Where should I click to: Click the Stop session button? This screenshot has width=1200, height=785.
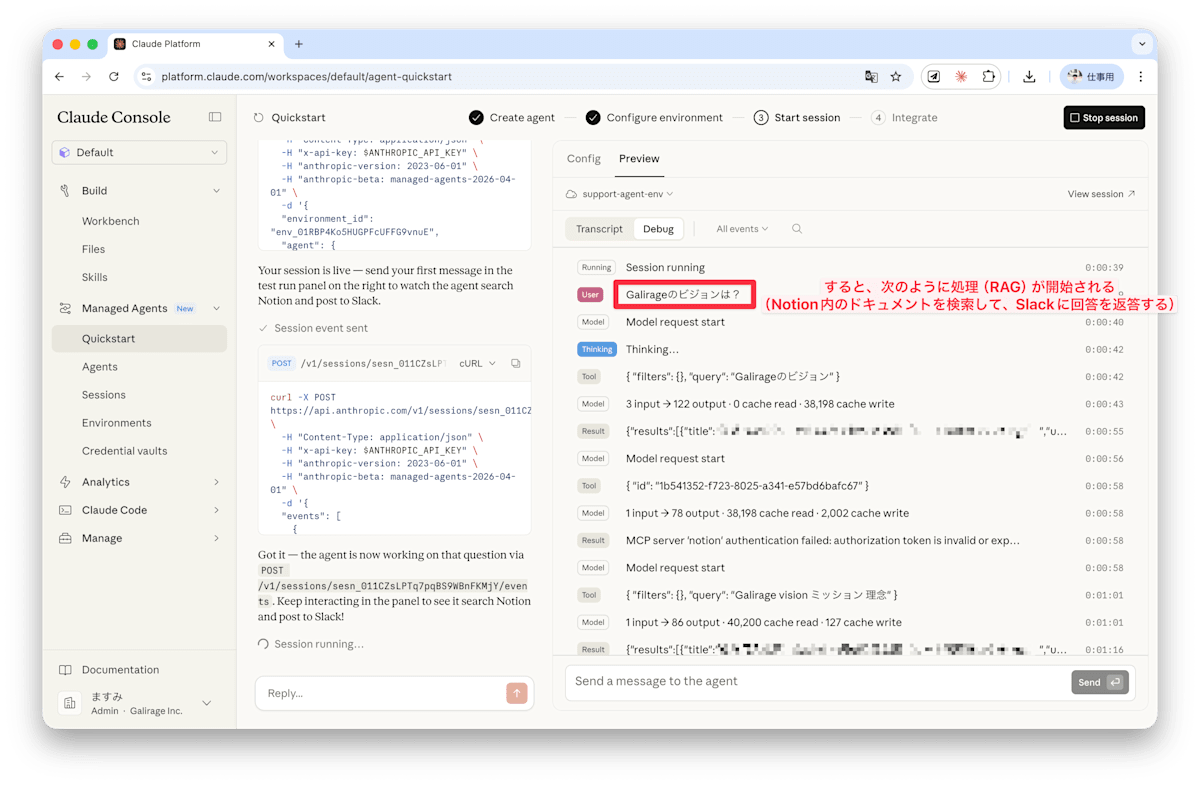pos(1104,117)
